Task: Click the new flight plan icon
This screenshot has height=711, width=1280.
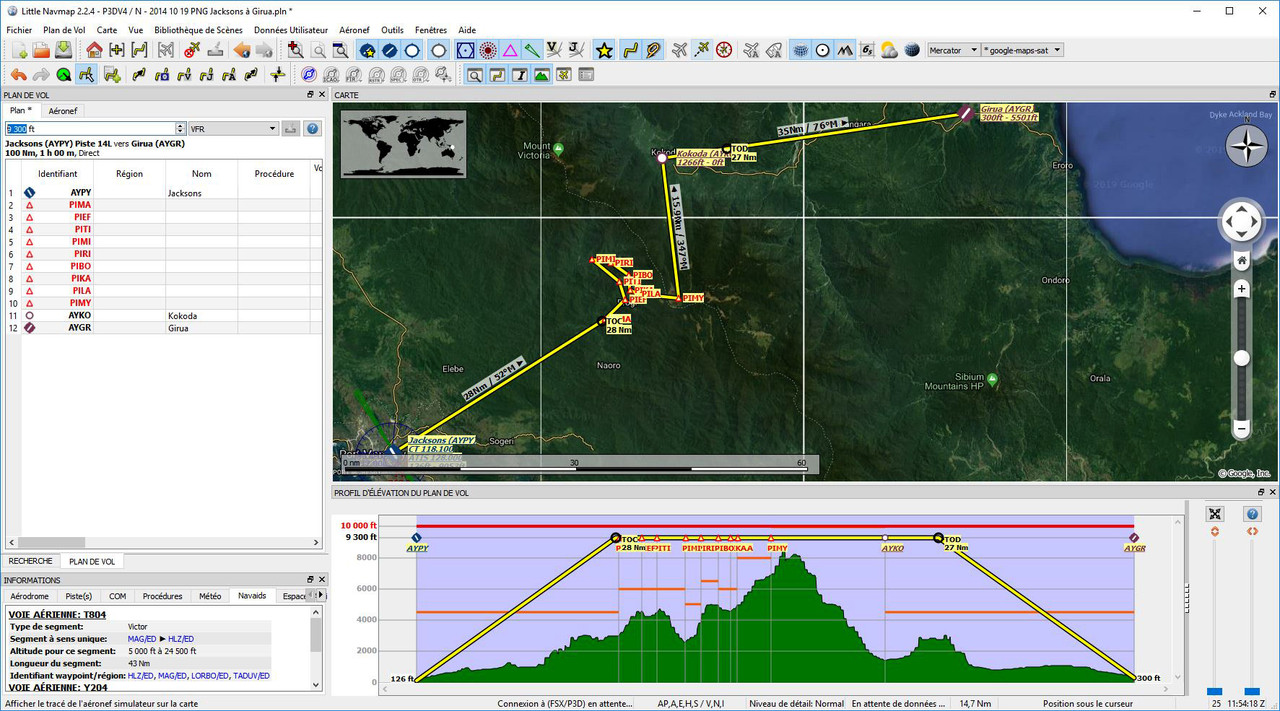Action: point(18,50)
